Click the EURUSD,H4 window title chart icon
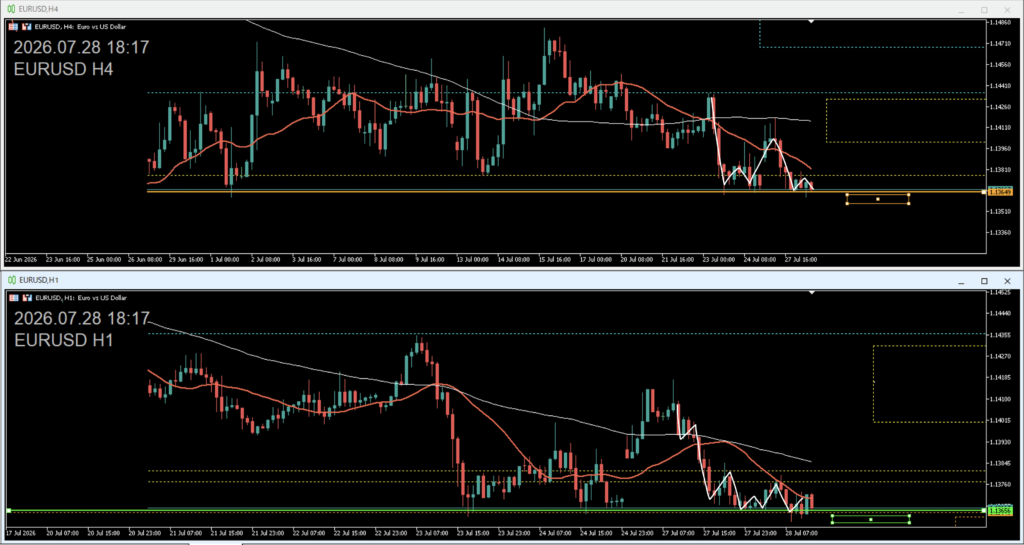Image resolution: width=1024 pixels, height=545 pixels. pyautogui.click(x=11, y=10)
